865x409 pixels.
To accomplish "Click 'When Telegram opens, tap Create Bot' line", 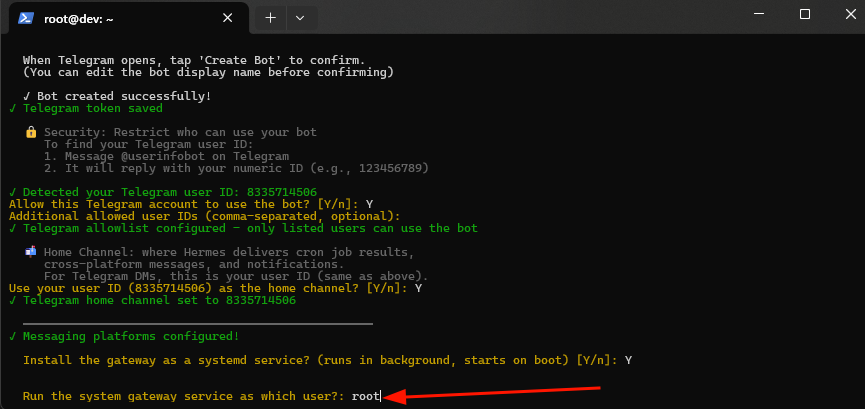I will tap(194, 60).
